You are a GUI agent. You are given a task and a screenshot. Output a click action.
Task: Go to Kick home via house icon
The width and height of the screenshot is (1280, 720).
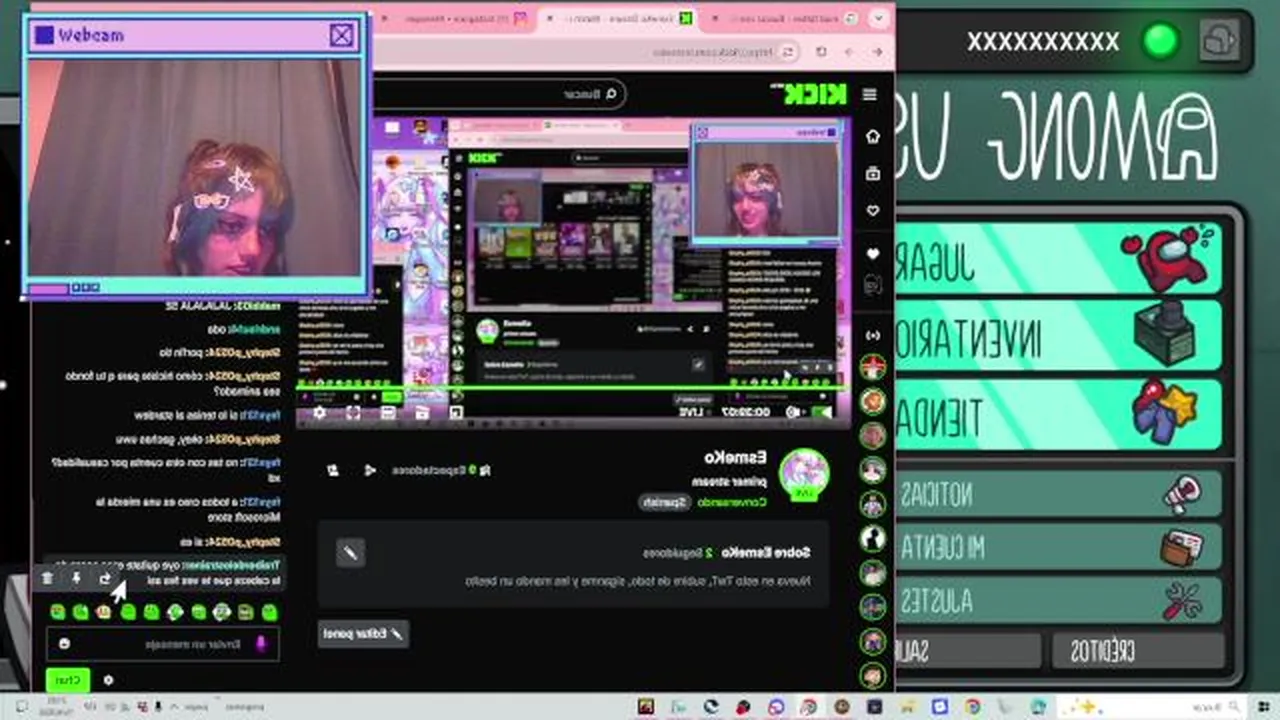tap(872, 136)
